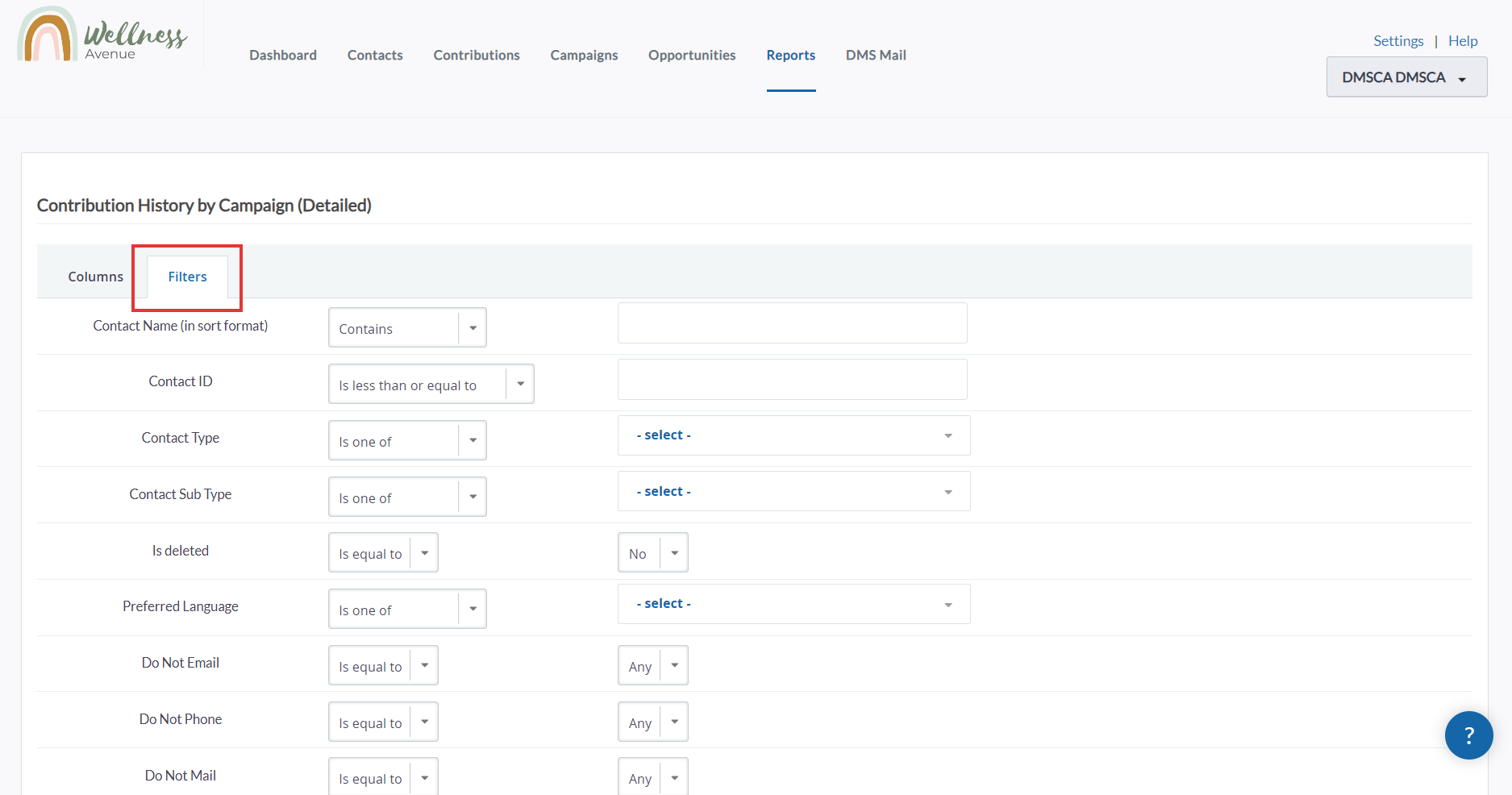
Task: Select the Reports menu item
Action: pos(791,55)
